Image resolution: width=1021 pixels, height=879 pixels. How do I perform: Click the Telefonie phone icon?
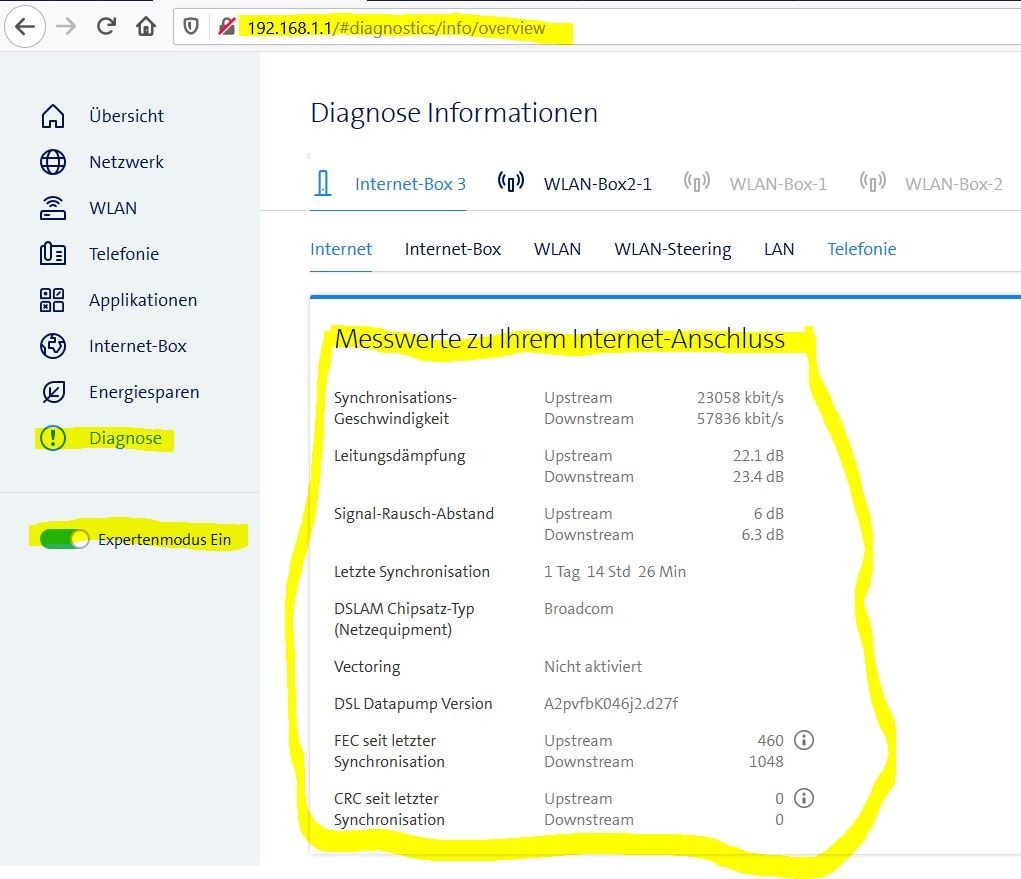coord(52,254)
